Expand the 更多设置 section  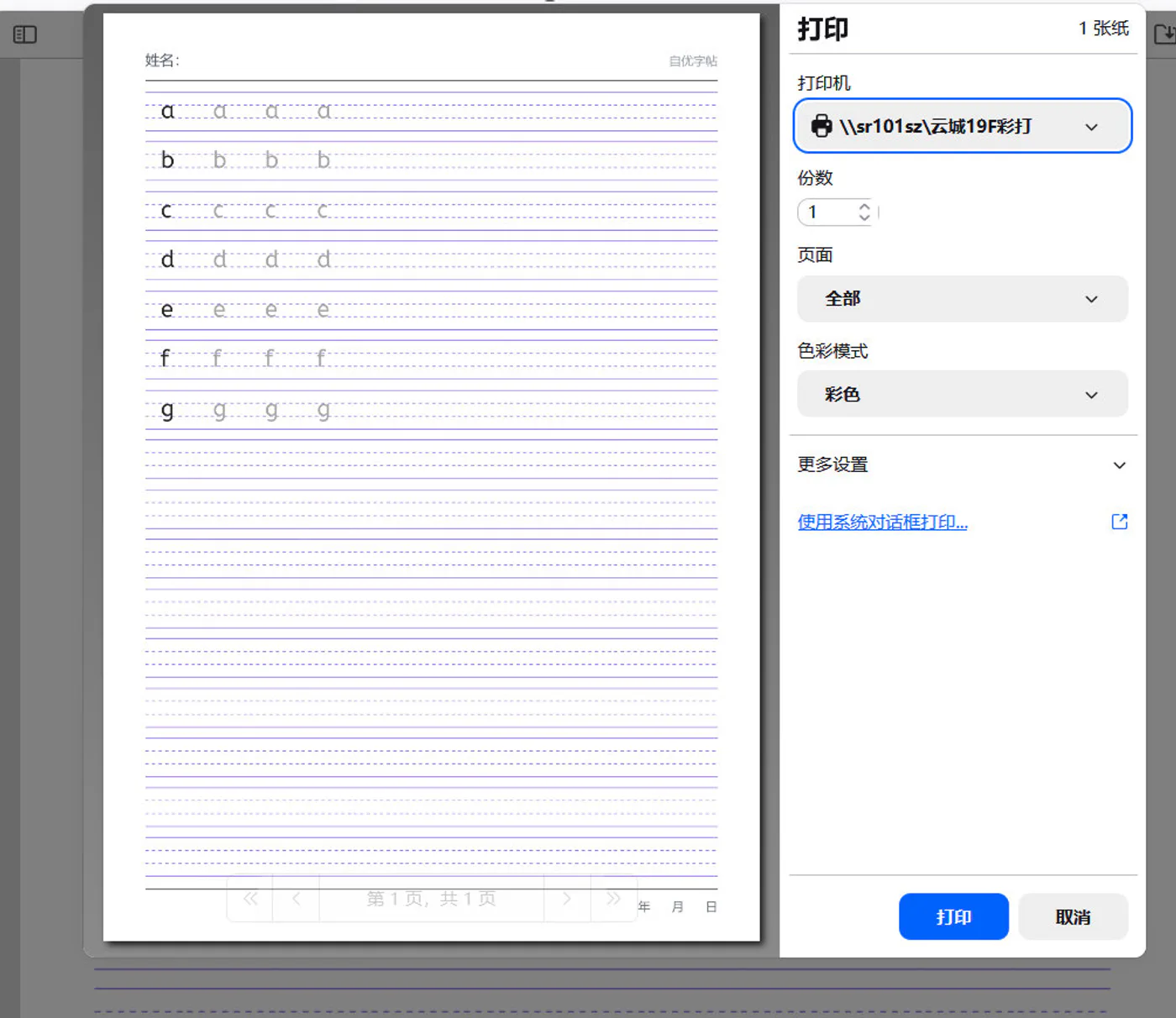tap(963, 464)
